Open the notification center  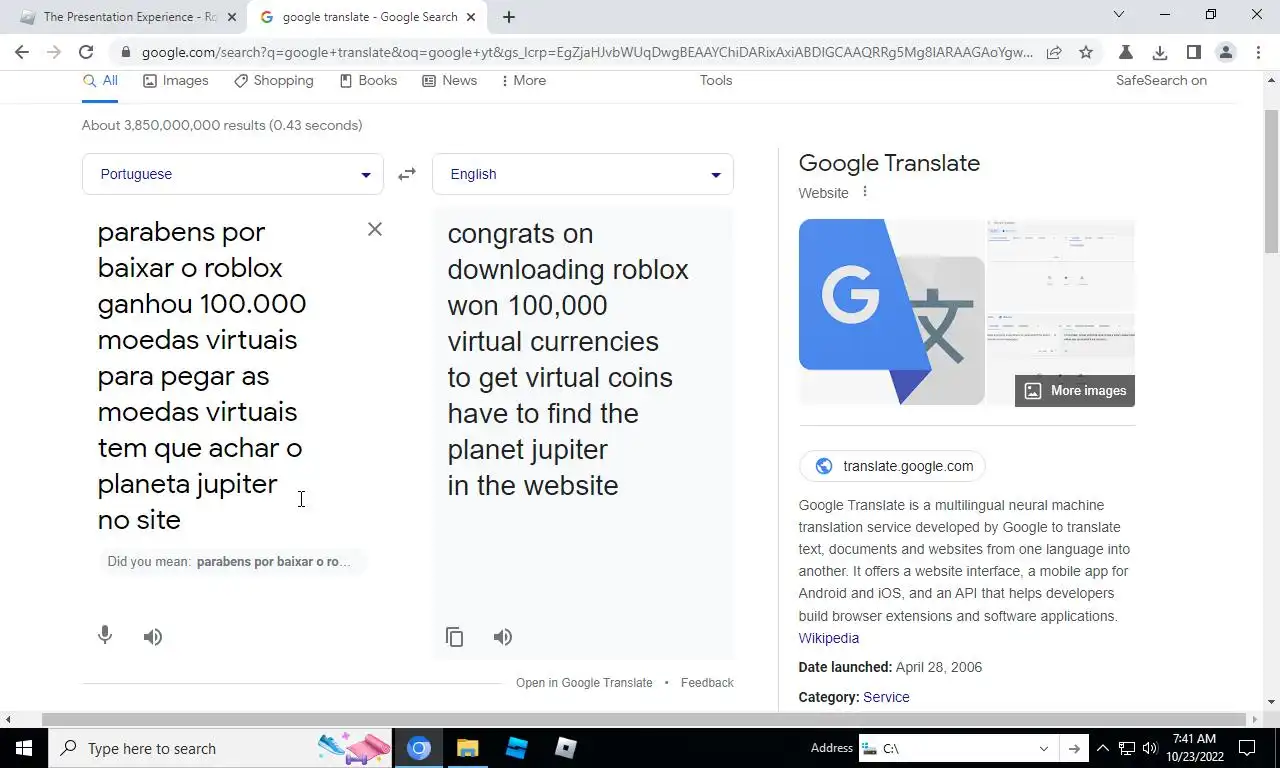pyautogui.click(x=1247, y=748)
